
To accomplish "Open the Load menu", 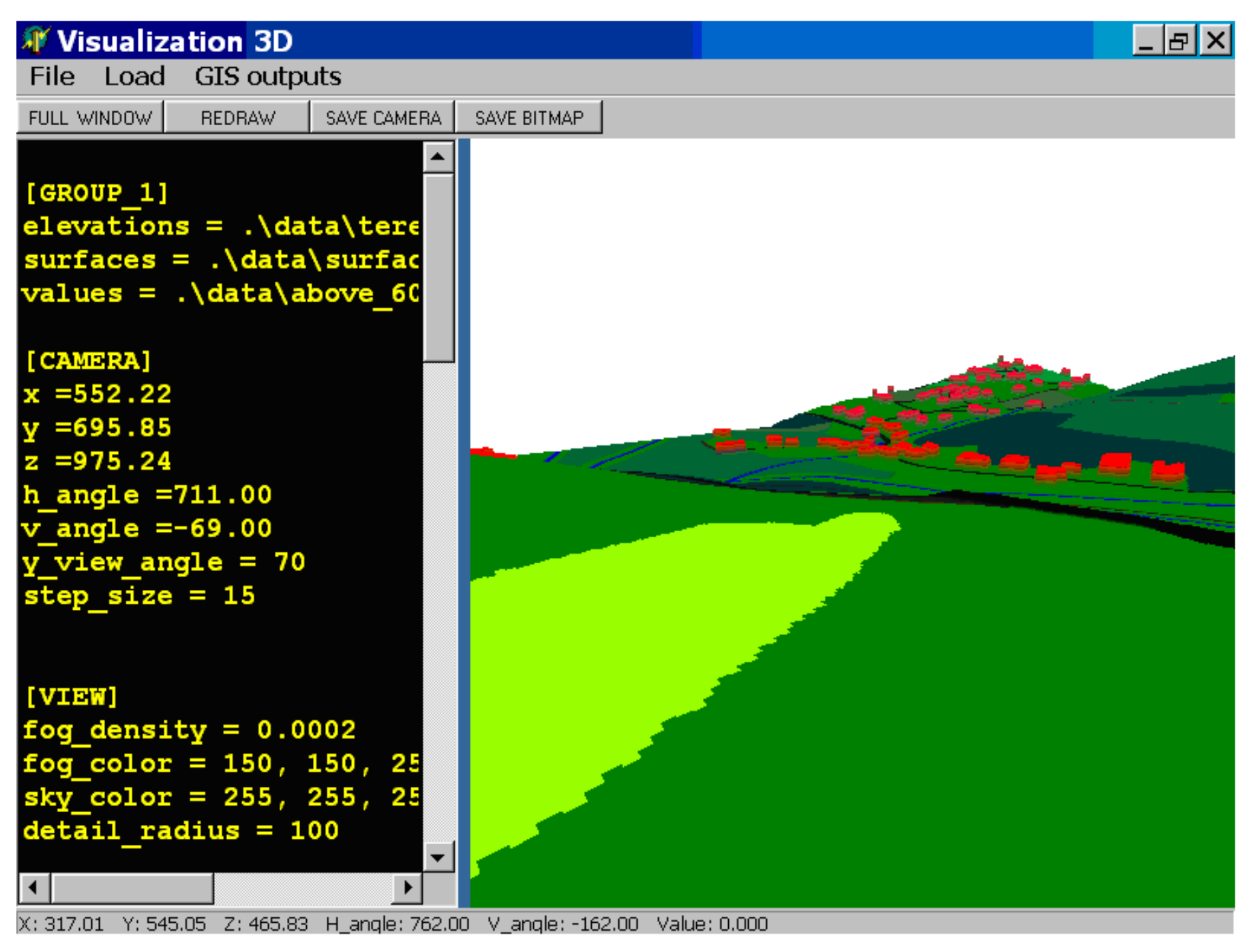I will tap(134, 77).
